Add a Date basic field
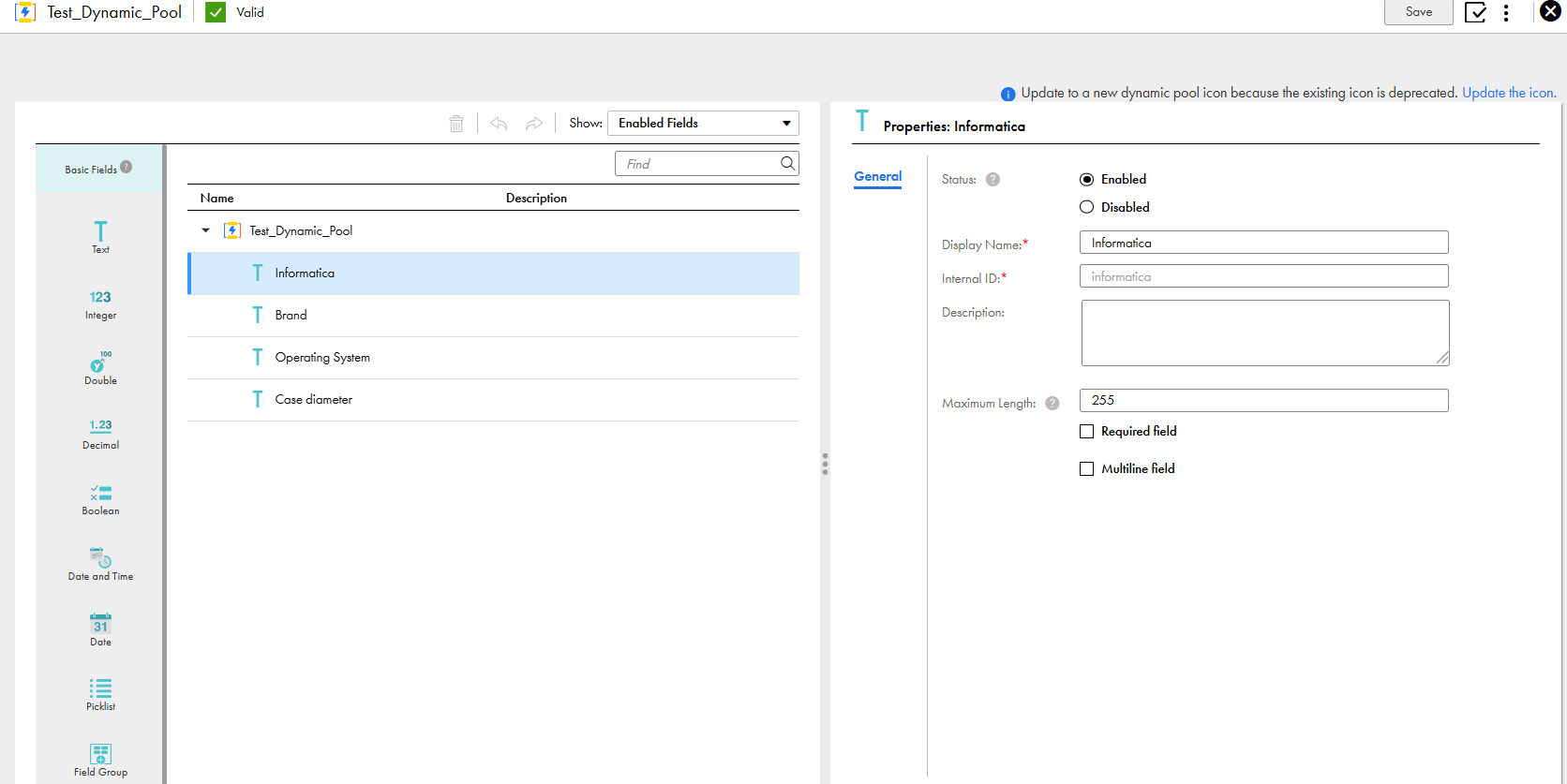Viewport: 1567px width, 784px height. tap(100, 629)
